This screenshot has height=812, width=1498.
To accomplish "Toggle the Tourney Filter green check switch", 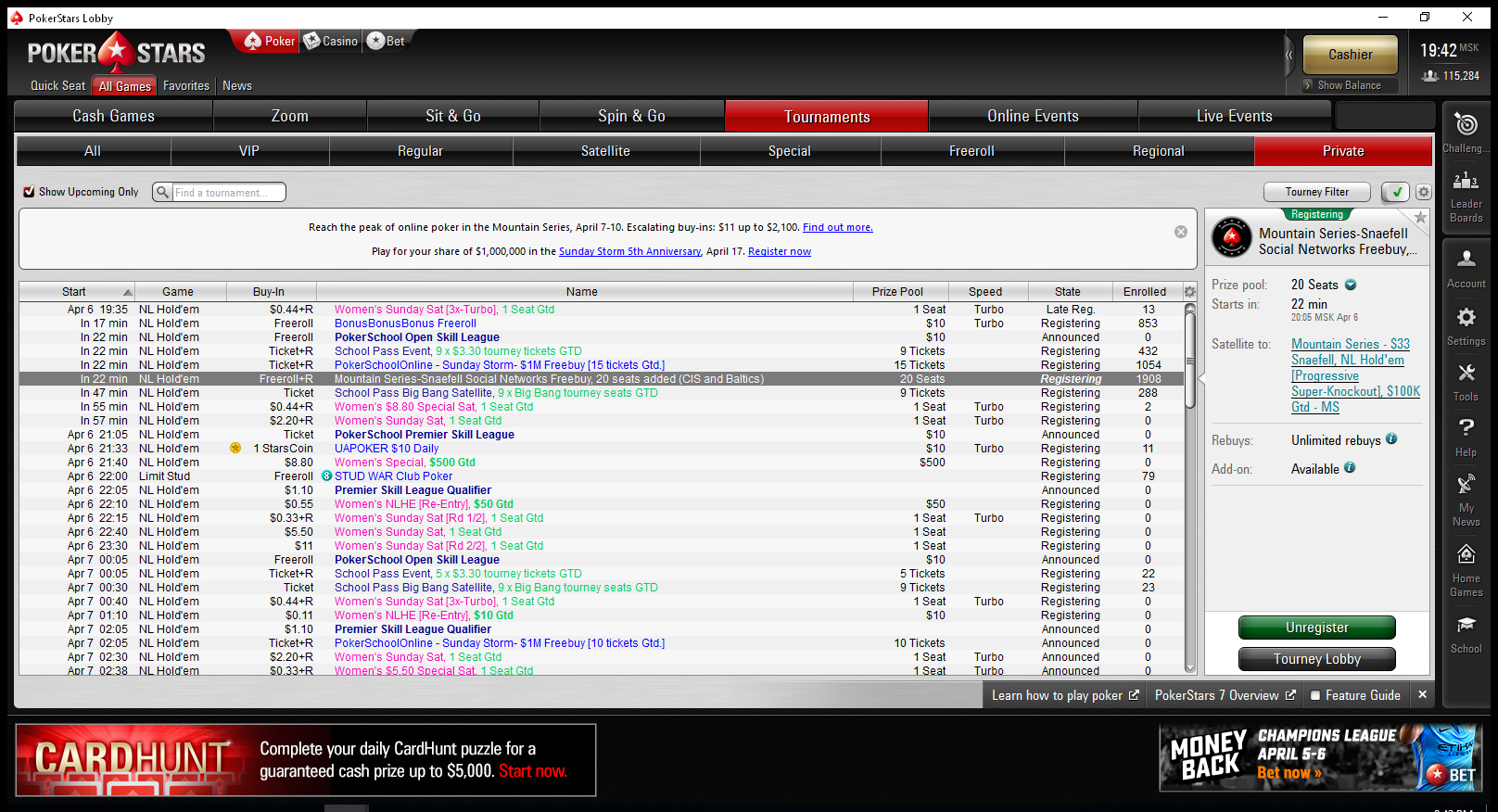I will 1395,192.
